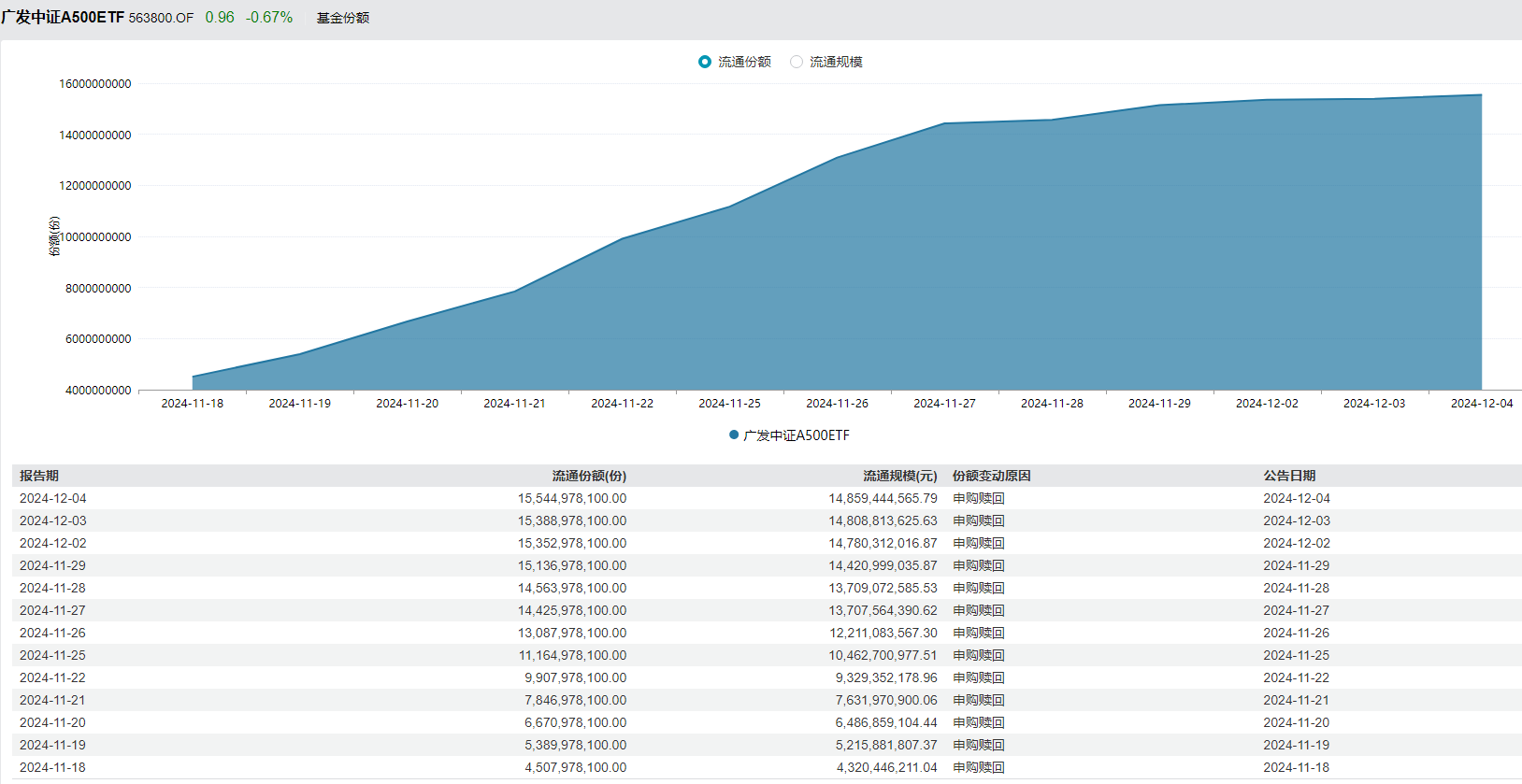The width and height of the screenshot is (1522, 784).
Task: Click scale value 5,215,881,807.37
Action: (x=886, y=745)
